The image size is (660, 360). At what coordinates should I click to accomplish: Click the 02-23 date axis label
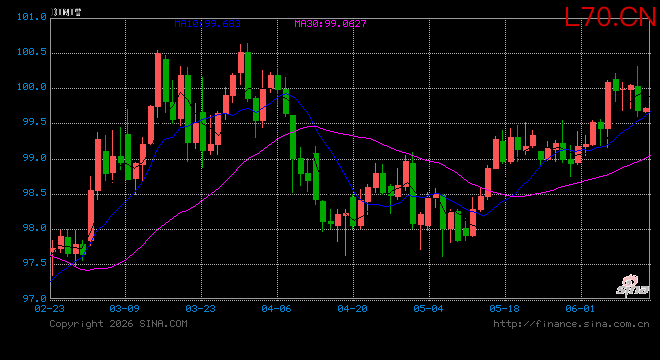50,309
